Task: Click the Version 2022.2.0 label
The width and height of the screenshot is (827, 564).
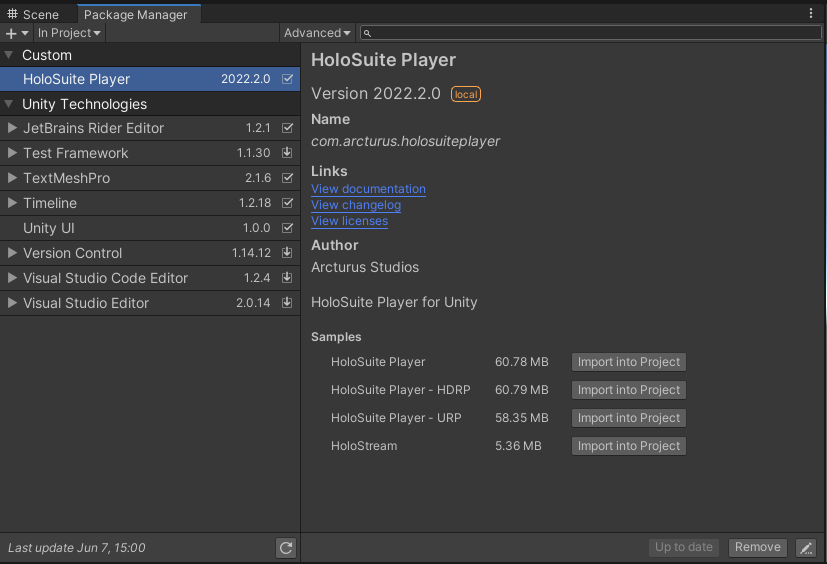Action: click(376, 94)
